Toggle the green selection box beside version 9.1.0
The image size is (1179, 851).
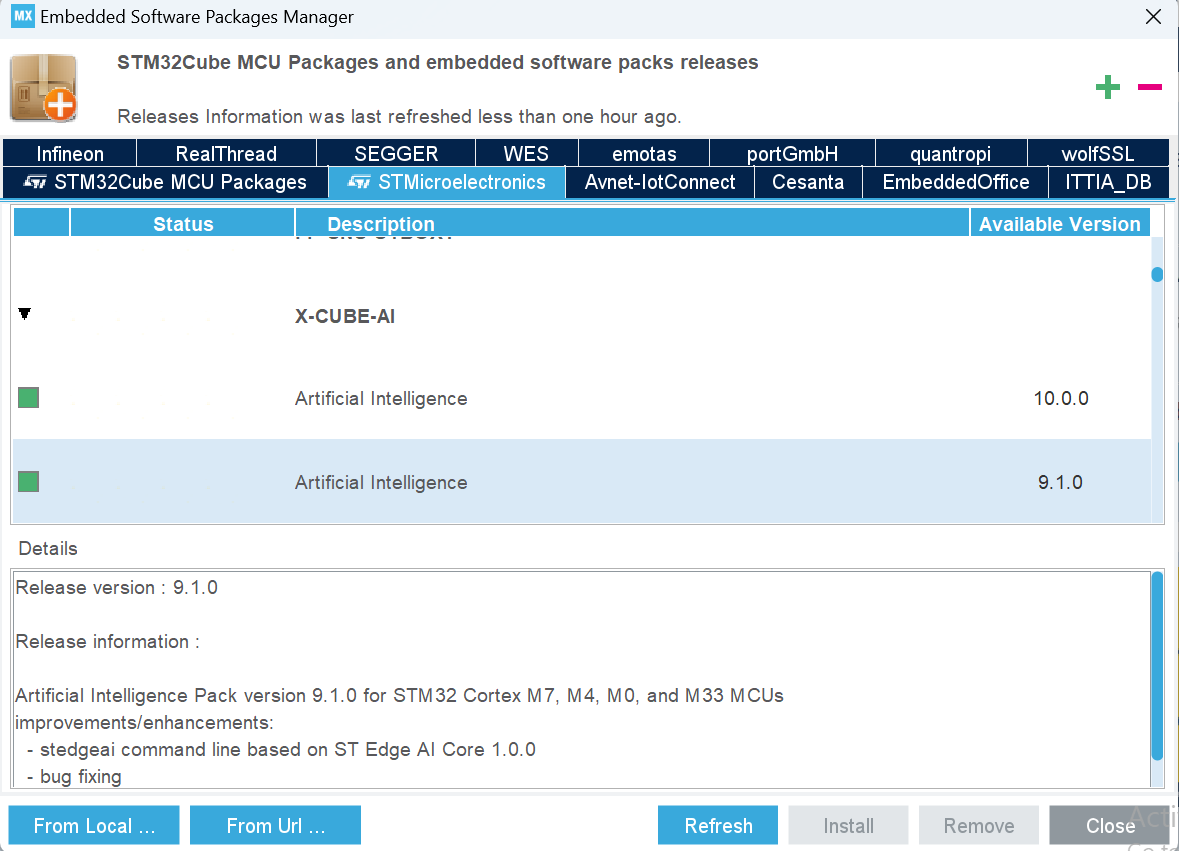click(x=28, y=481)
